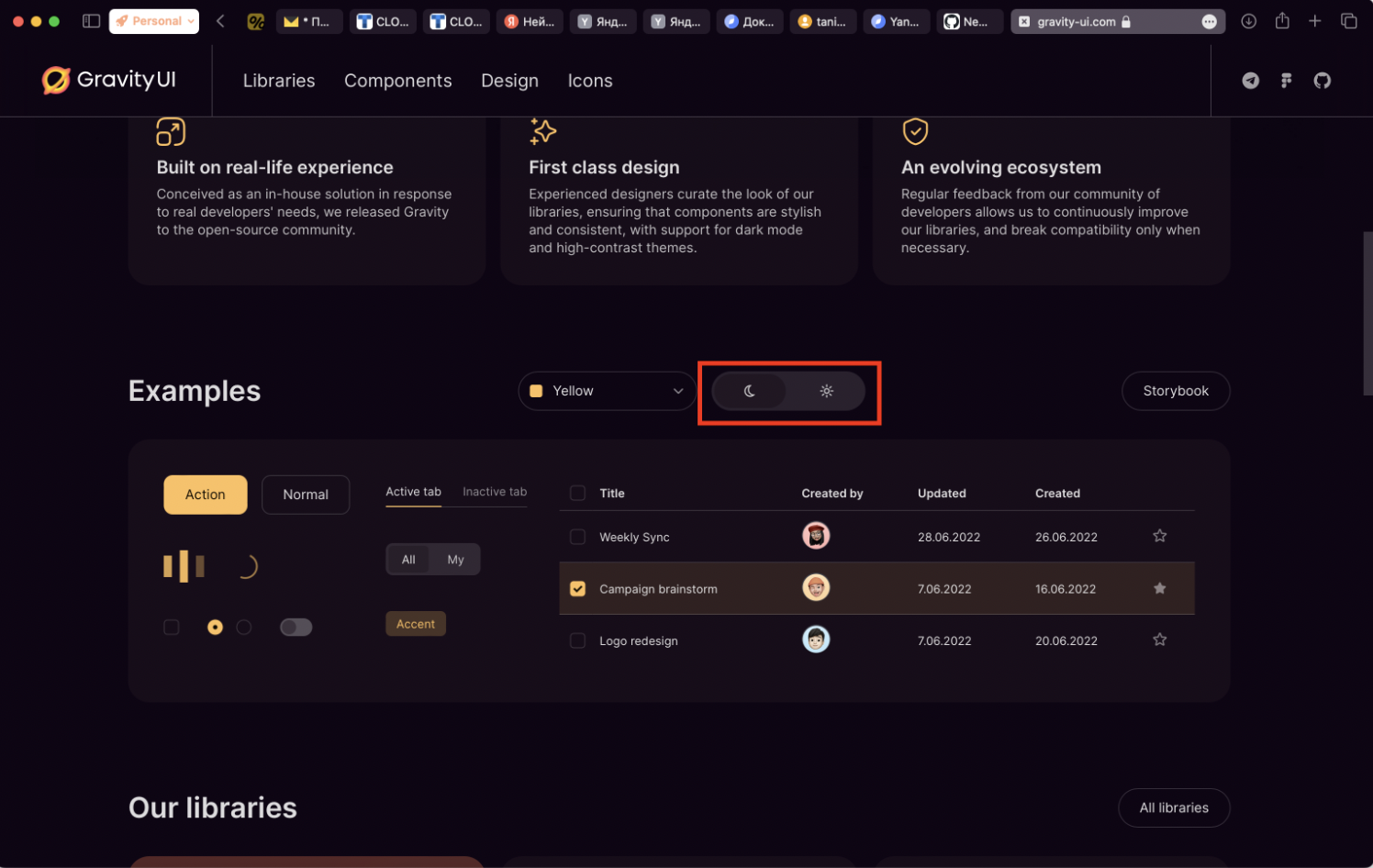Switch examples to light theme sun icon
1373x868 pixels.
[826, 391]
